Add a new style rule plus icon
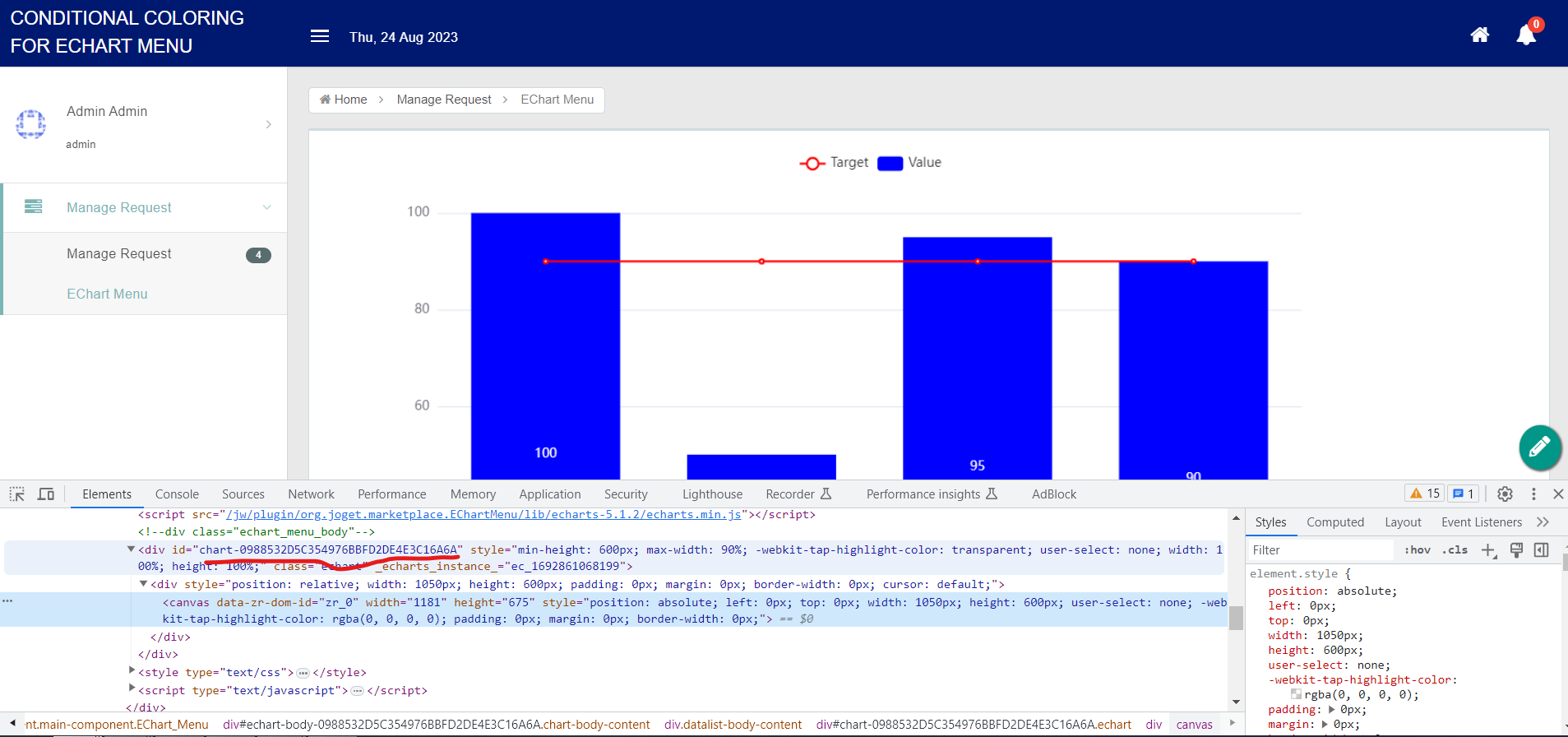The height and width of the screenshot is (737, 1568). coord(1489,550)
